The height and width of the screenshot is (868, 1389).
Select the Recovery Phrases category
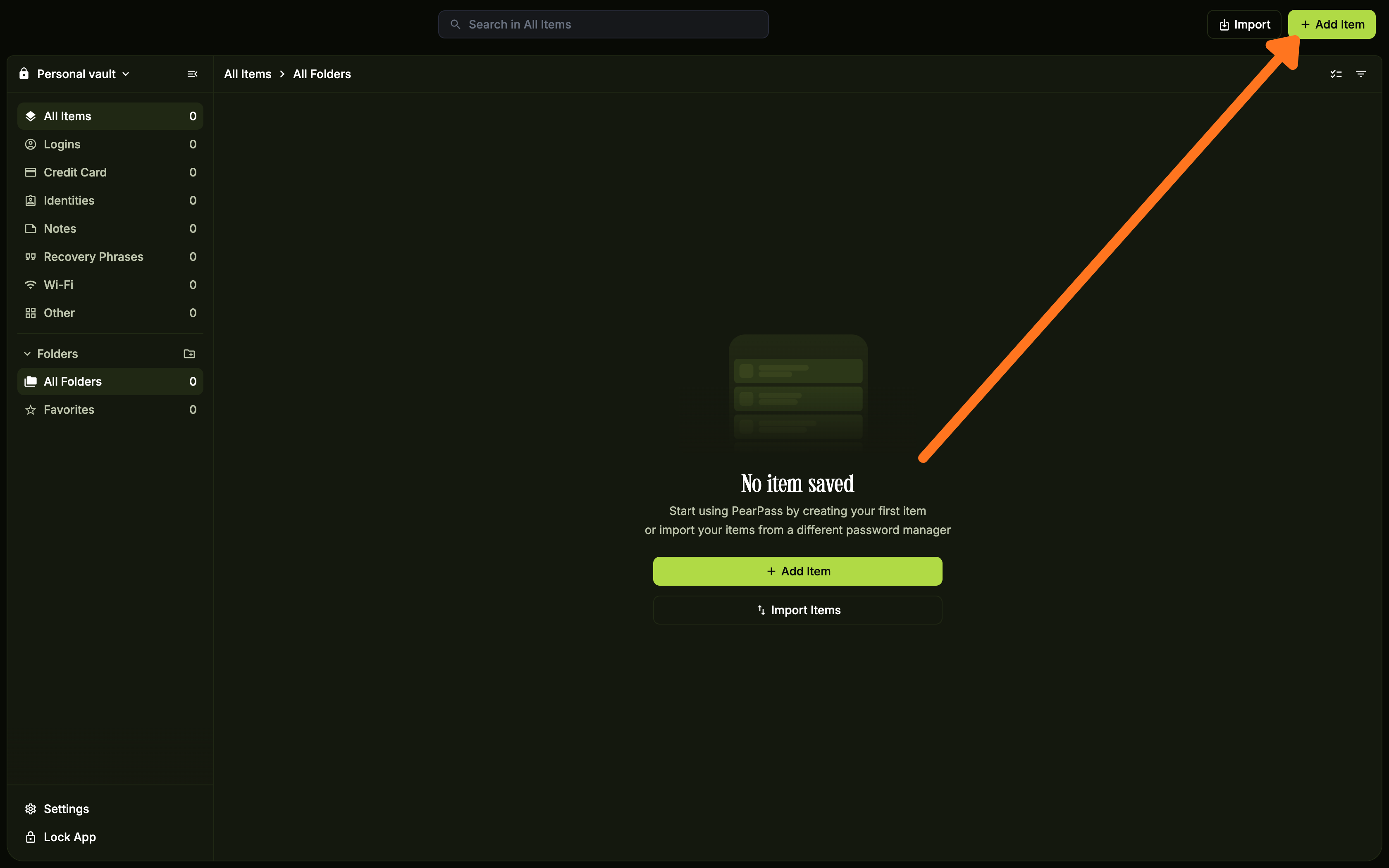click(x=93, y=257)
